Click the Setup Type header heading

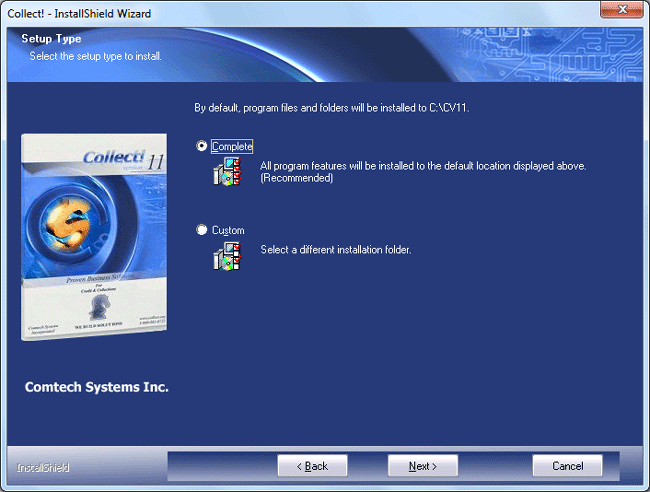point(51,39)
